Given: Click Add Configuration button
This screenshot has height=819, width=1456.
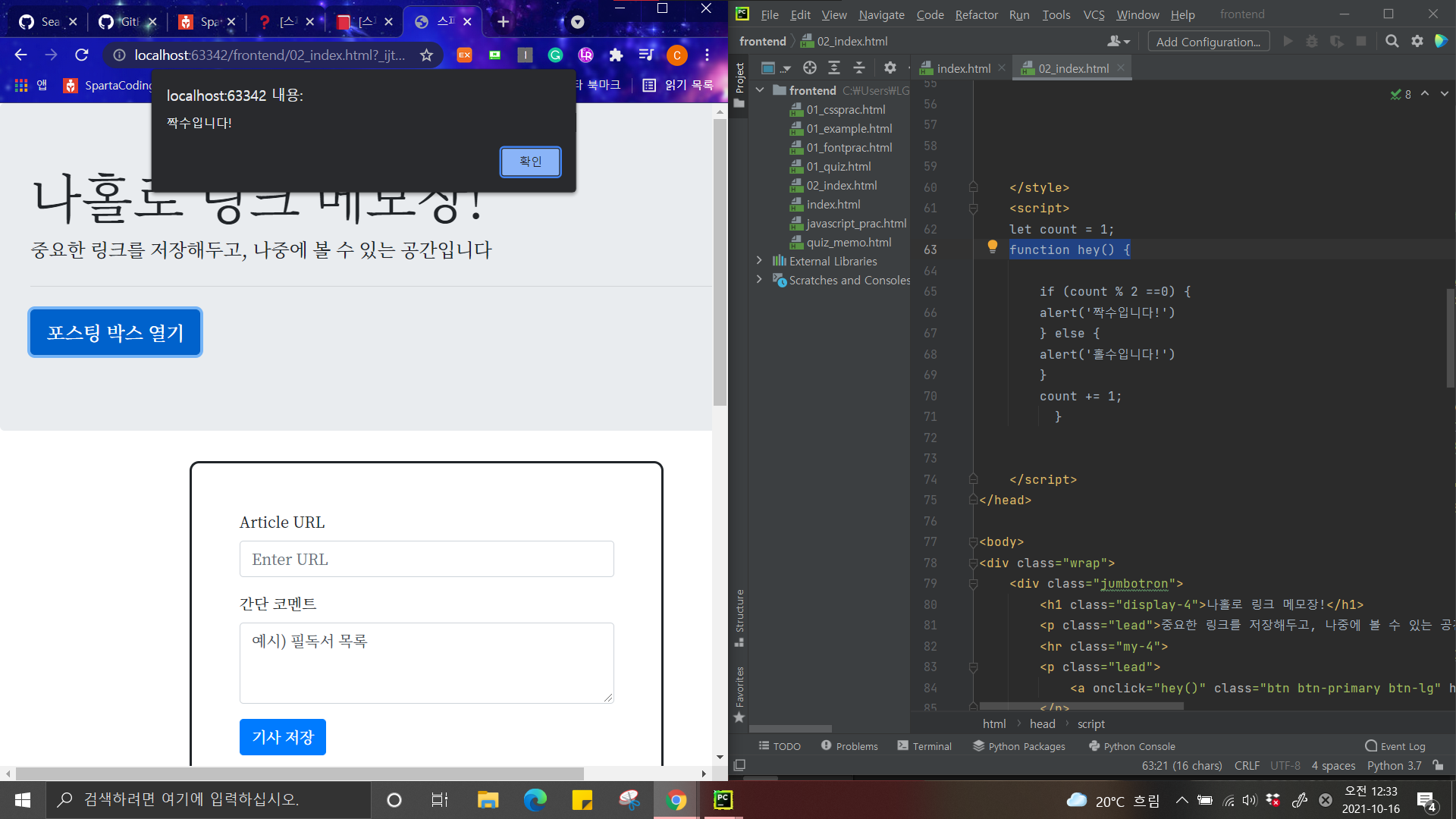Looking at the screenshot, I should point(1208,42).
